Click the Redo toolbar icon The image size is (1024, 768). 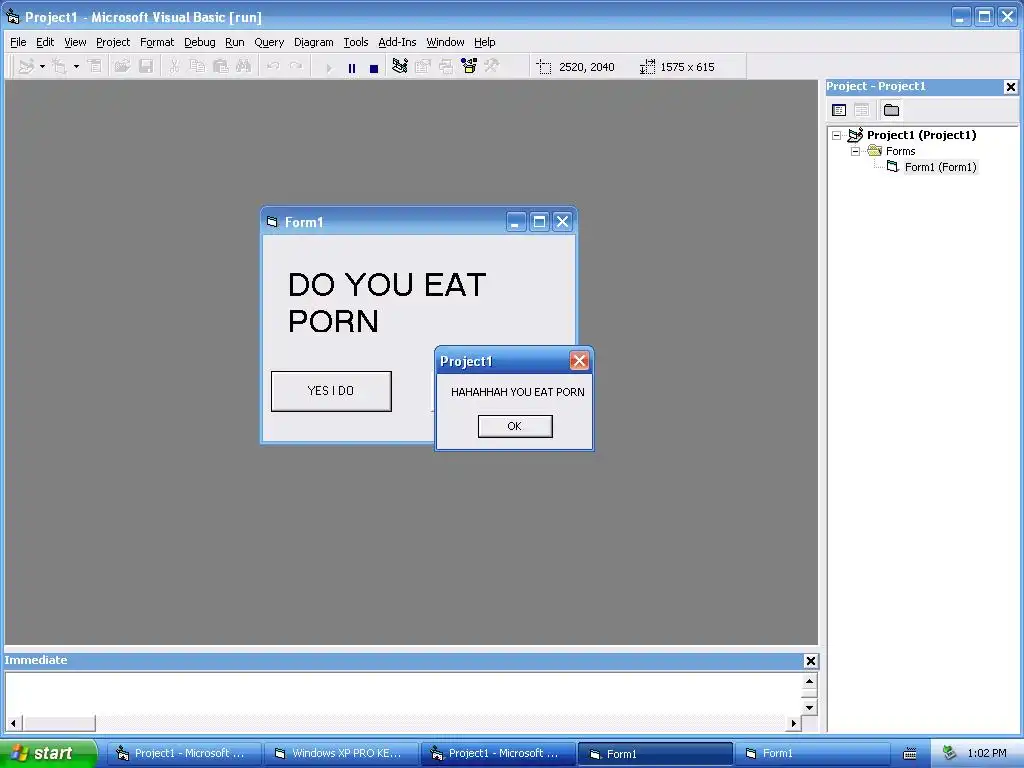pyautogui.click(x=296, y=67)
